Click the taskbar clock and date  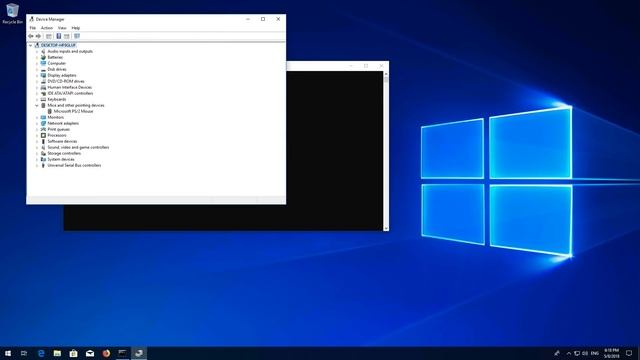(611, 353)
